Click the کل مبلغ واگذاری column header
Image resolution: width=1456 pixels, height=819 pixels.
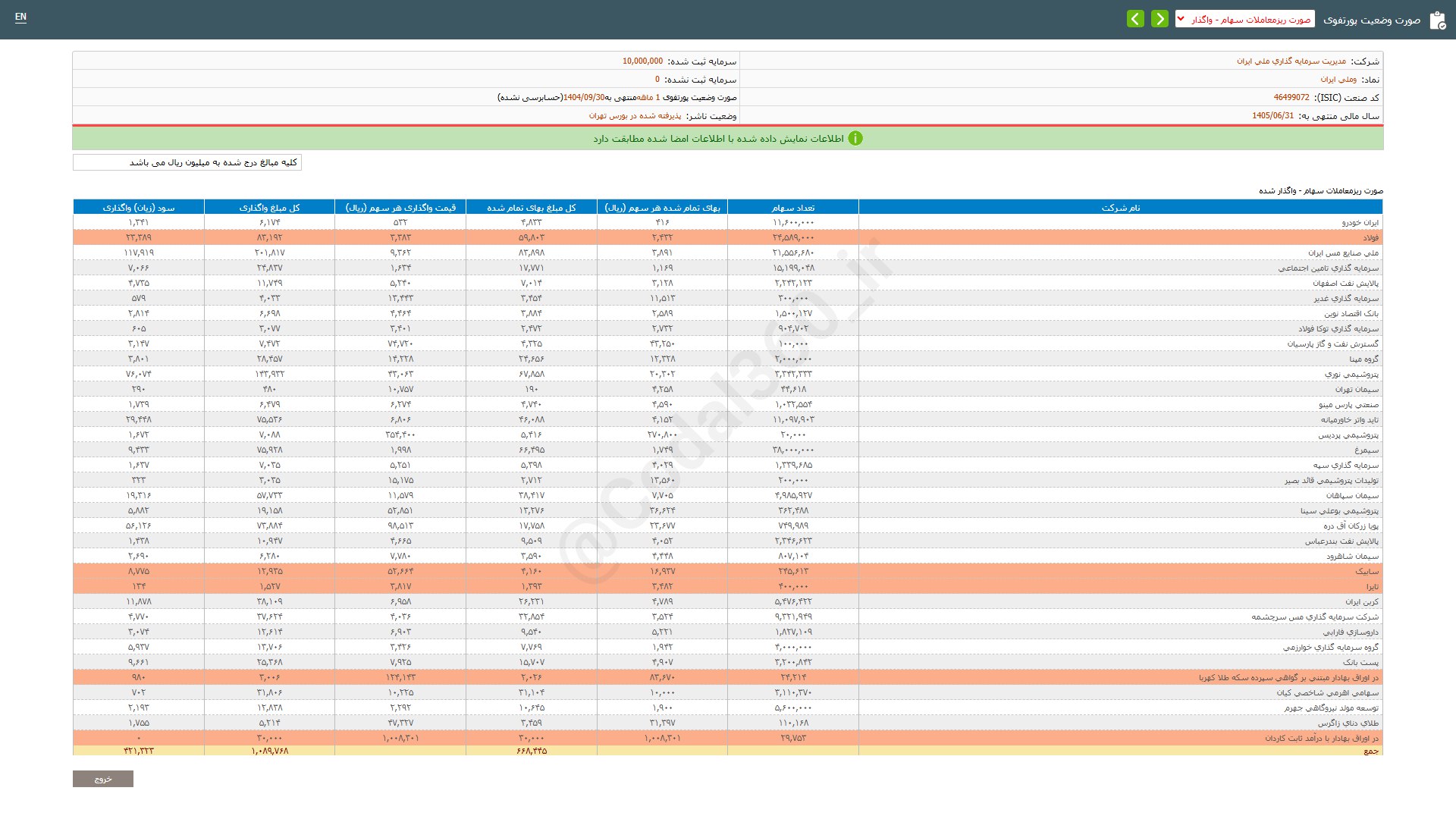coord(269,207)
